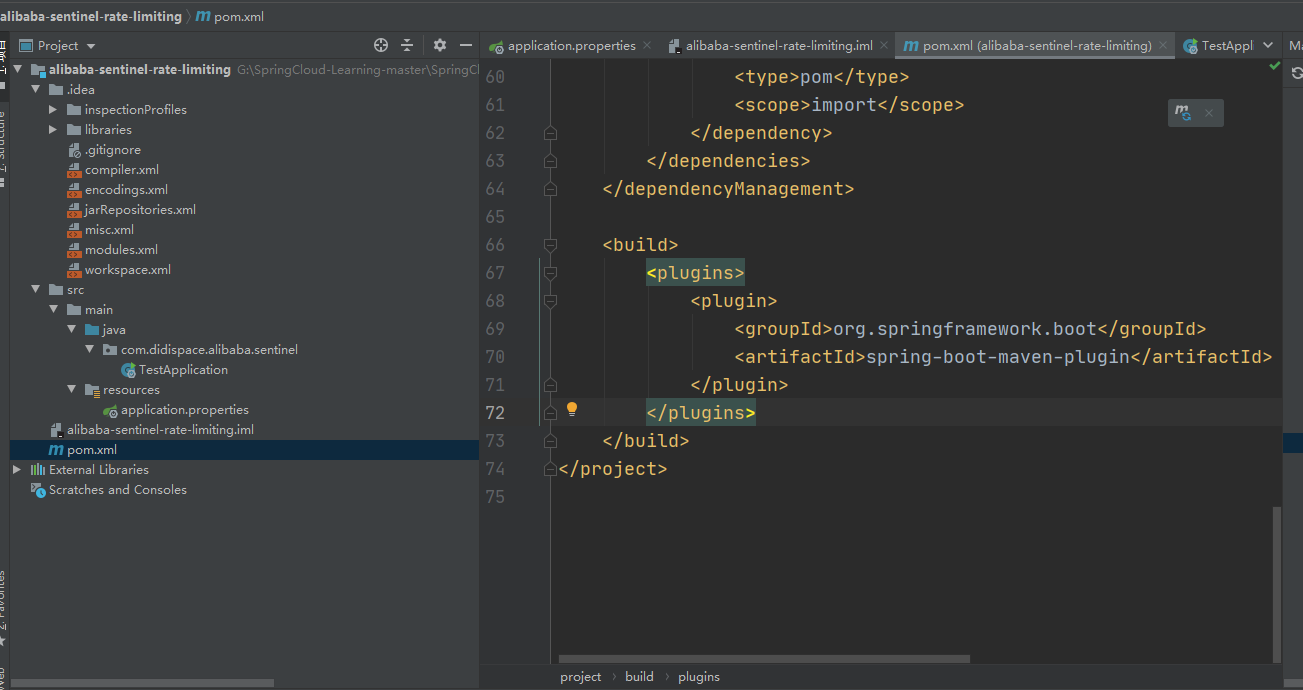Place cursor on spring-boot-maven-plugin artifactId text
The height and width of the screenshot is (690, 1303).
tap(997, 357)
